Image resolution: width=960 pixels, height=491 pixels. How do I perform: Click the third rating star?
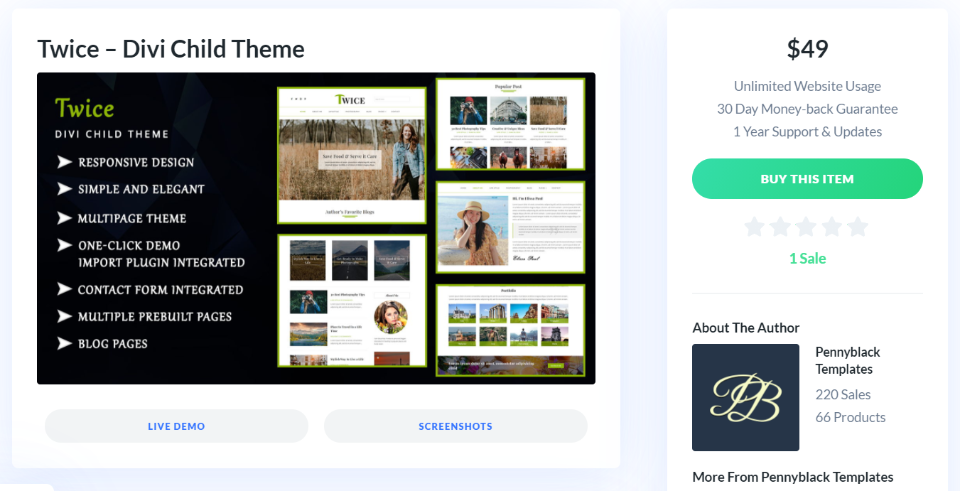coord(806,227)
